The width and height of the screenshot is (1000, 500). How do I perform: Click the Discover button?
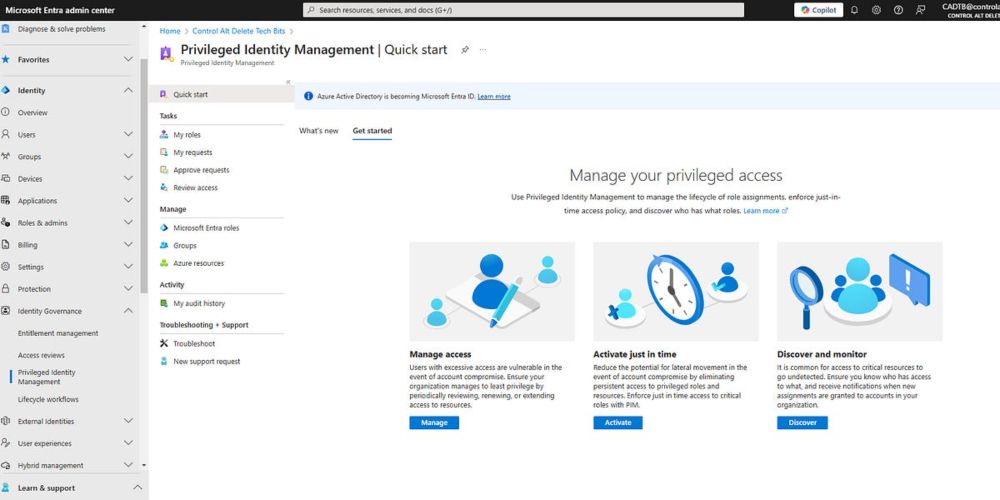click(802, 423)
